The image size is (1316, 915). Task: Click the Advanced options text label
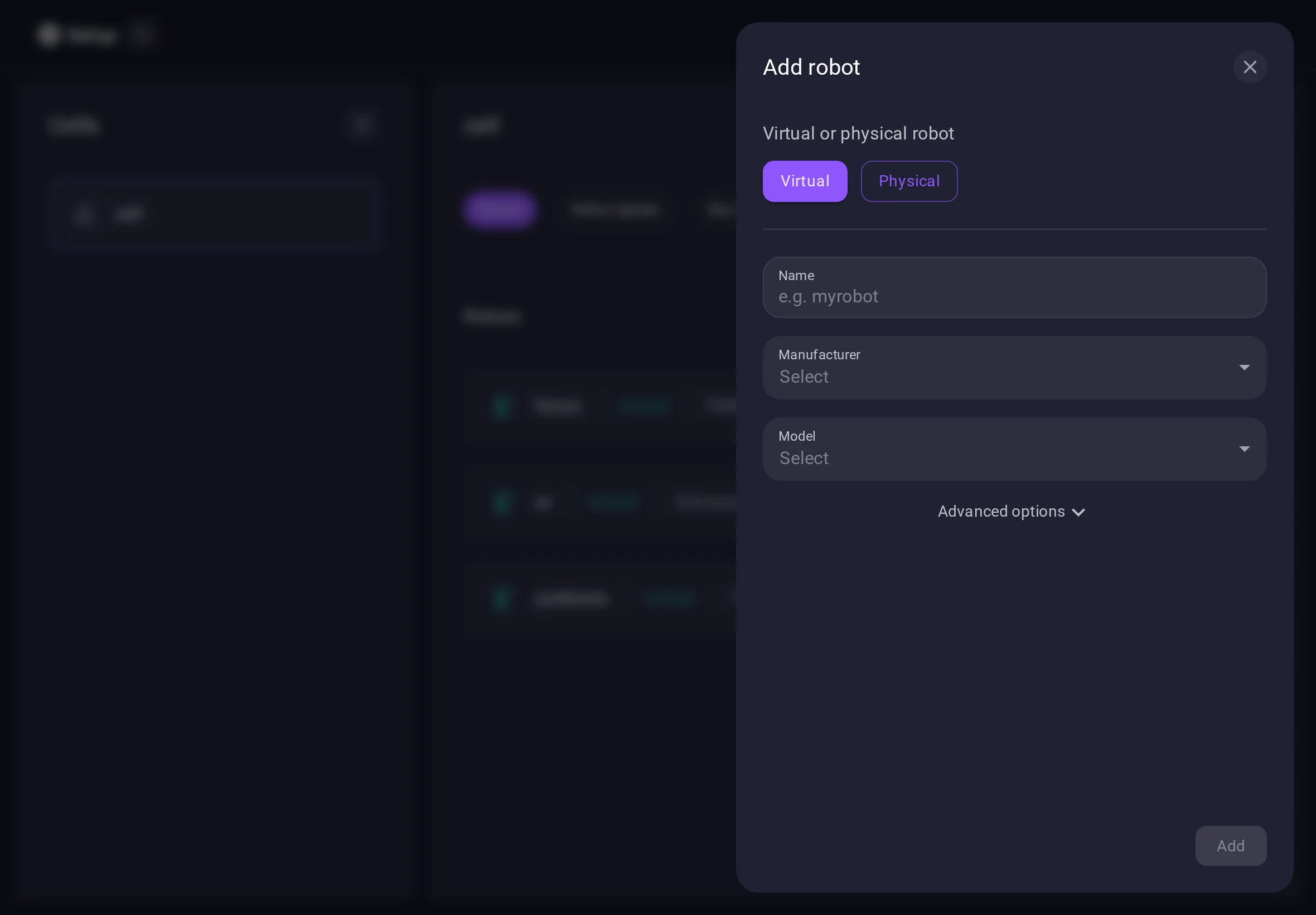[1001, 512]
